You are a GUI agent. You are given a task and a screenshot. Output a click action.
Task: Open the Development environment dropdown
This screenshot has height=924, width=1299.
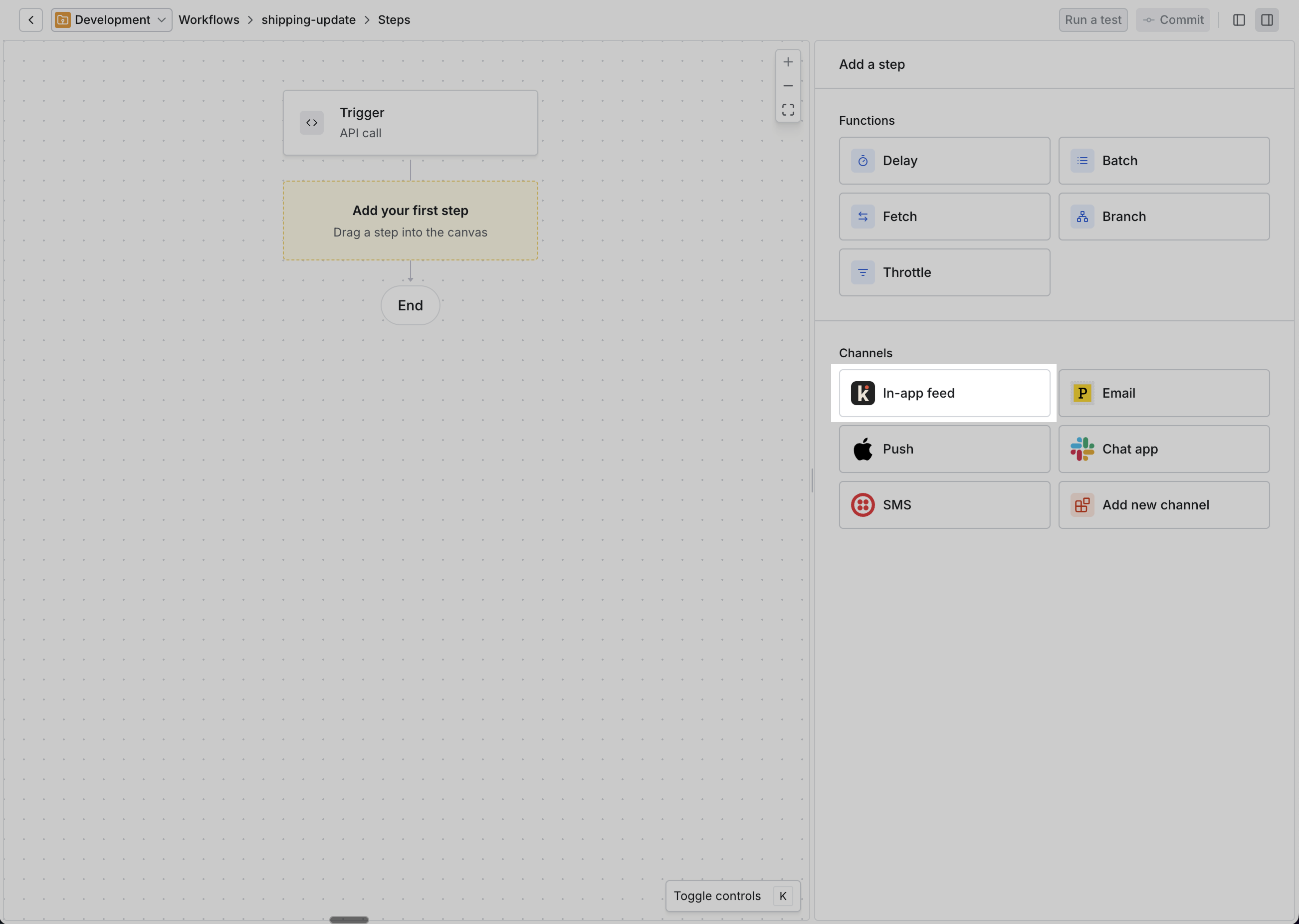click(x=111, y=19)
